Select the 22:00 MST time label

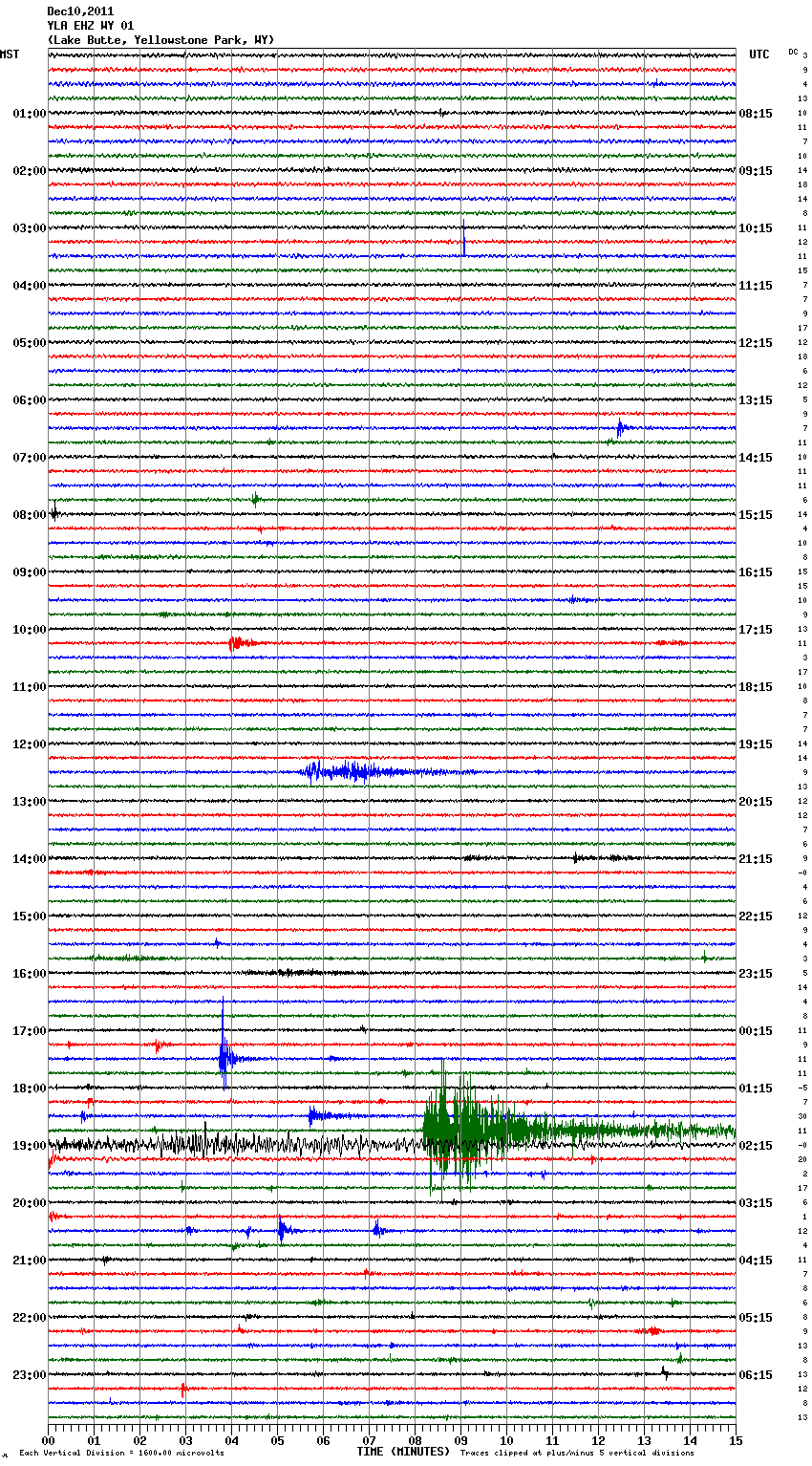click(30, 1318)
